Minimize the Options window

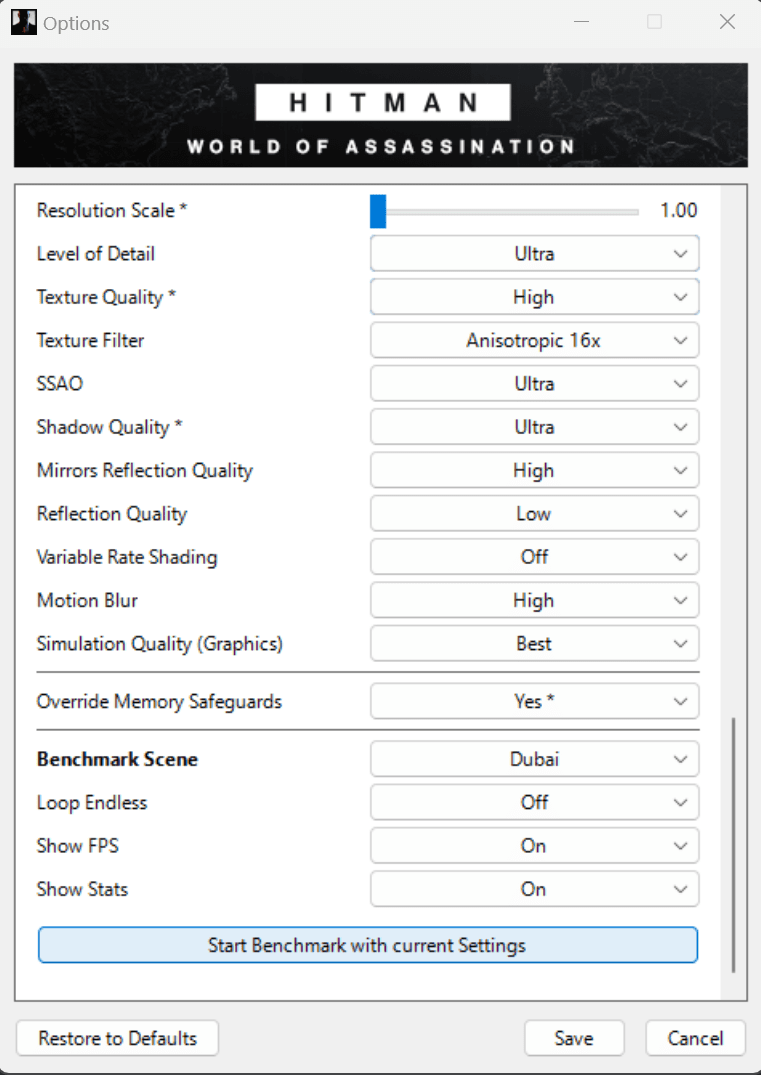point(580,22)
